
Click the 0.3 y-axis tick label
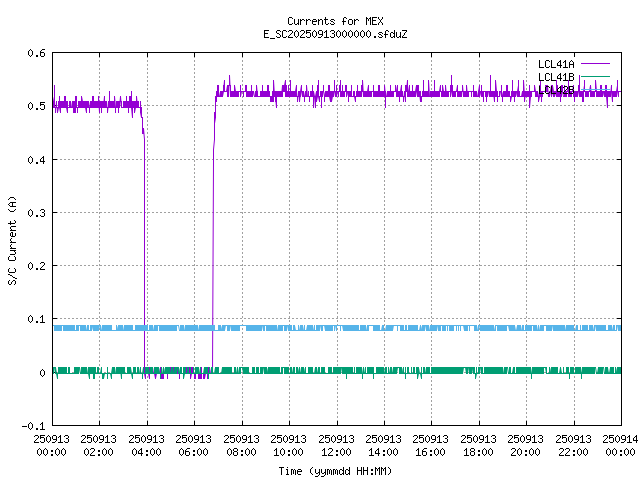pos(36,213)
